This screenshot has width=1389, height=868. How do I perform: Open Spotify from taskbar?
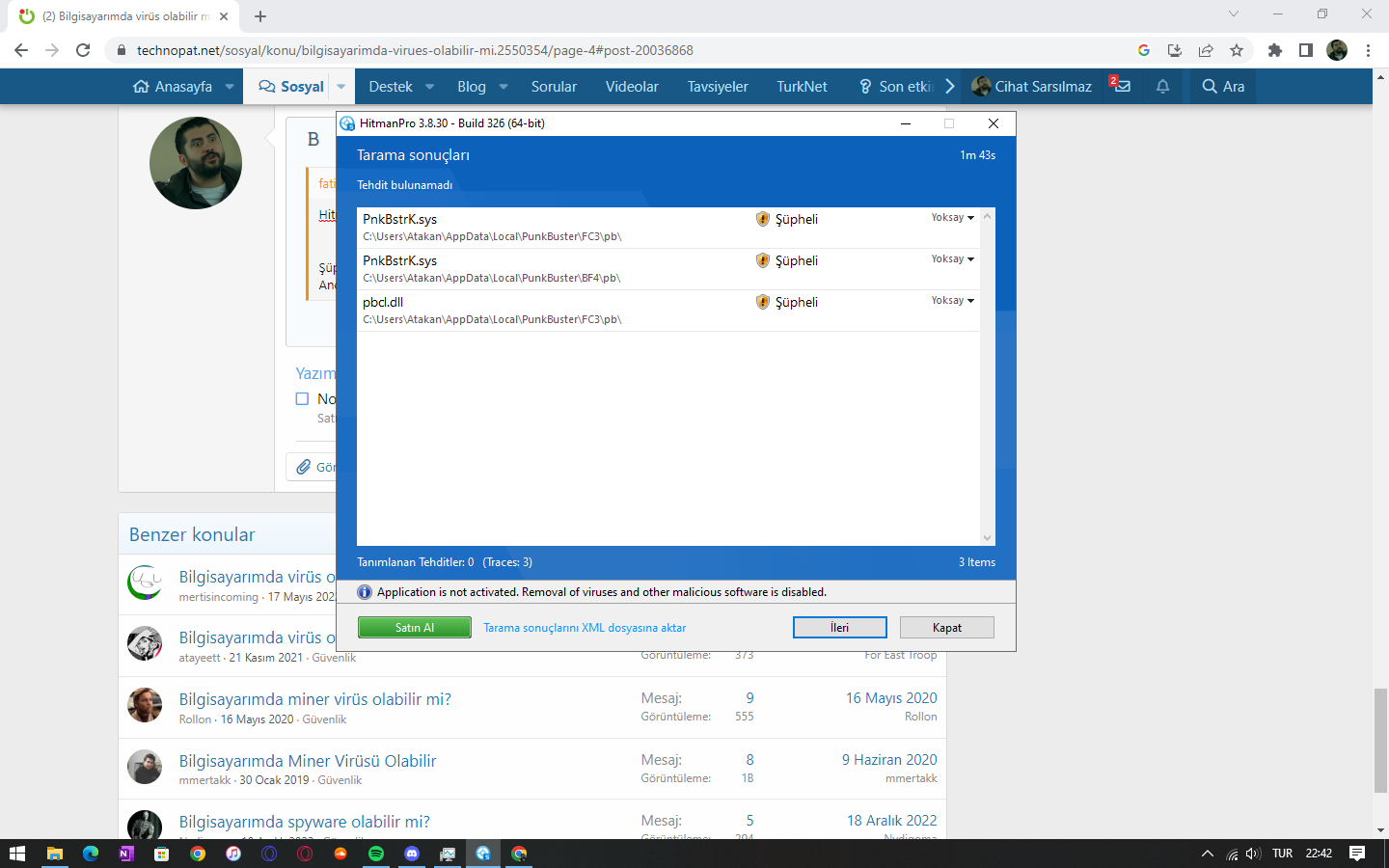pyautogui.click(x=376, y=854)
